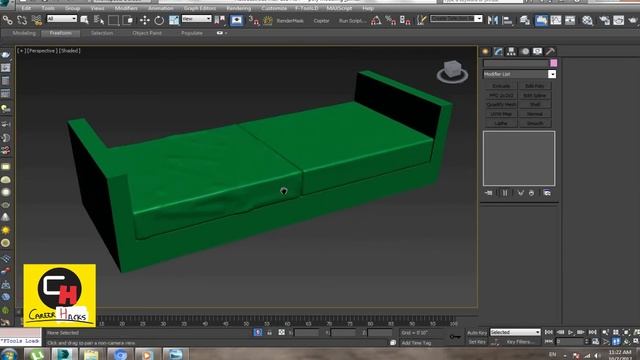This screenshot has width=640, height=360.
Task: Click the Shell modifier button
Action: pyautogui.click(x=535, y=104)
